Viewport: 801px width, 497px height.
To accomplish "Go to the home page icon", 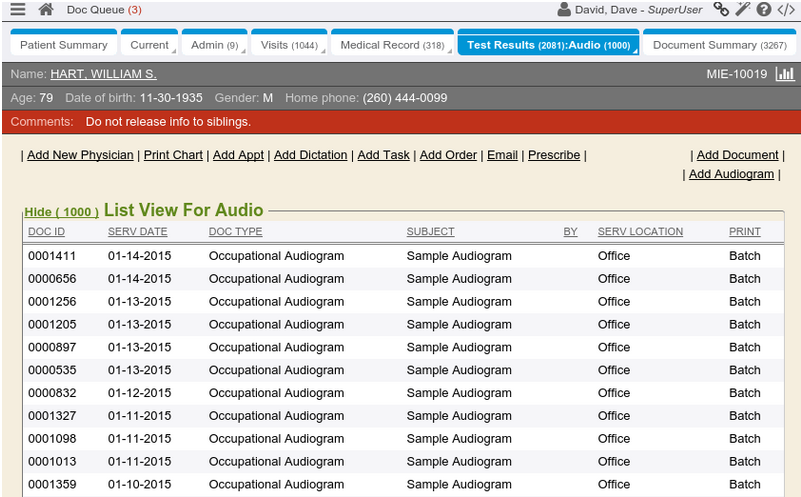I will point(45,10).
